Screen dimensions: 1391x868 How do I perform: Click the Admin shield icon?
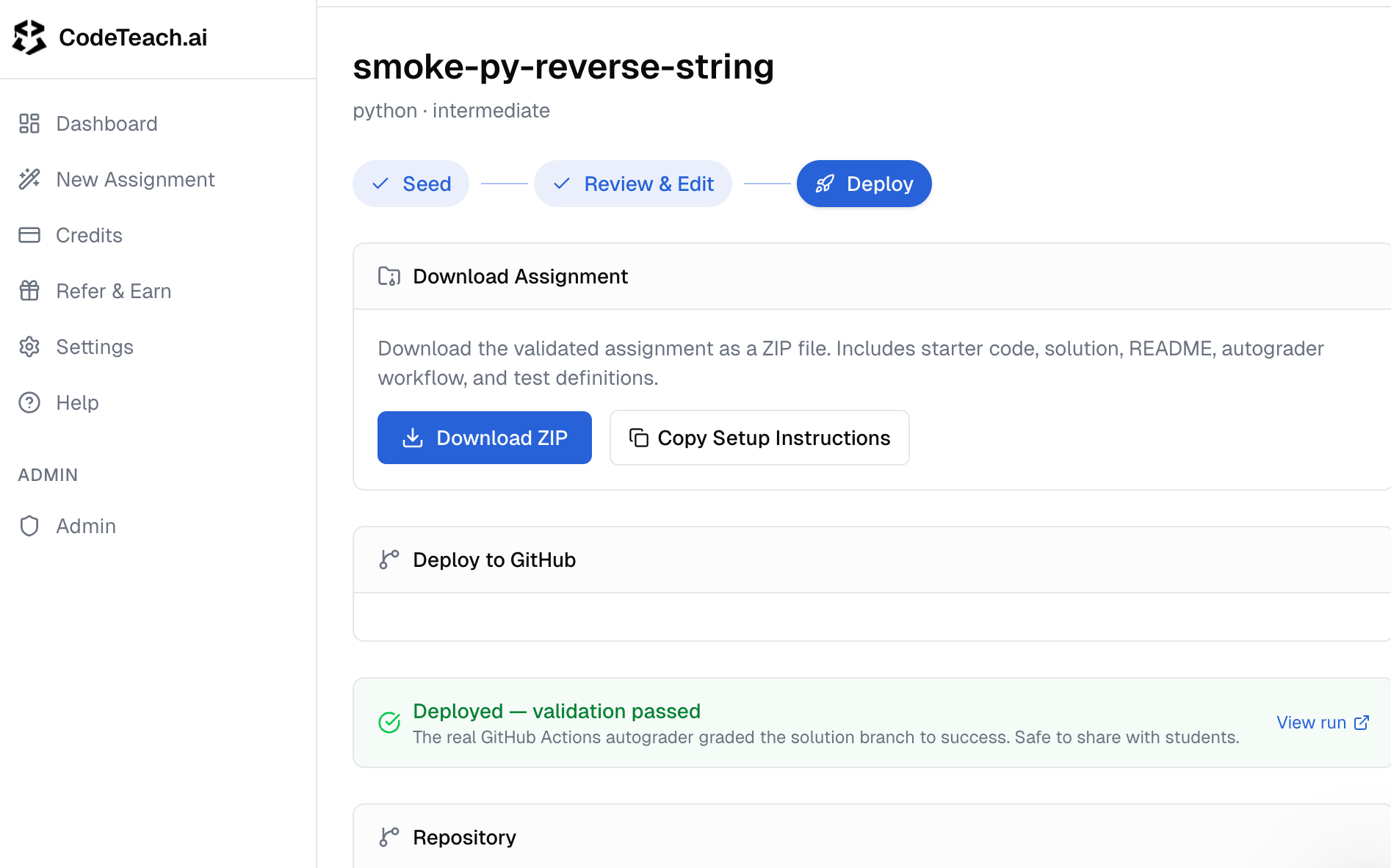pos(29,526)
